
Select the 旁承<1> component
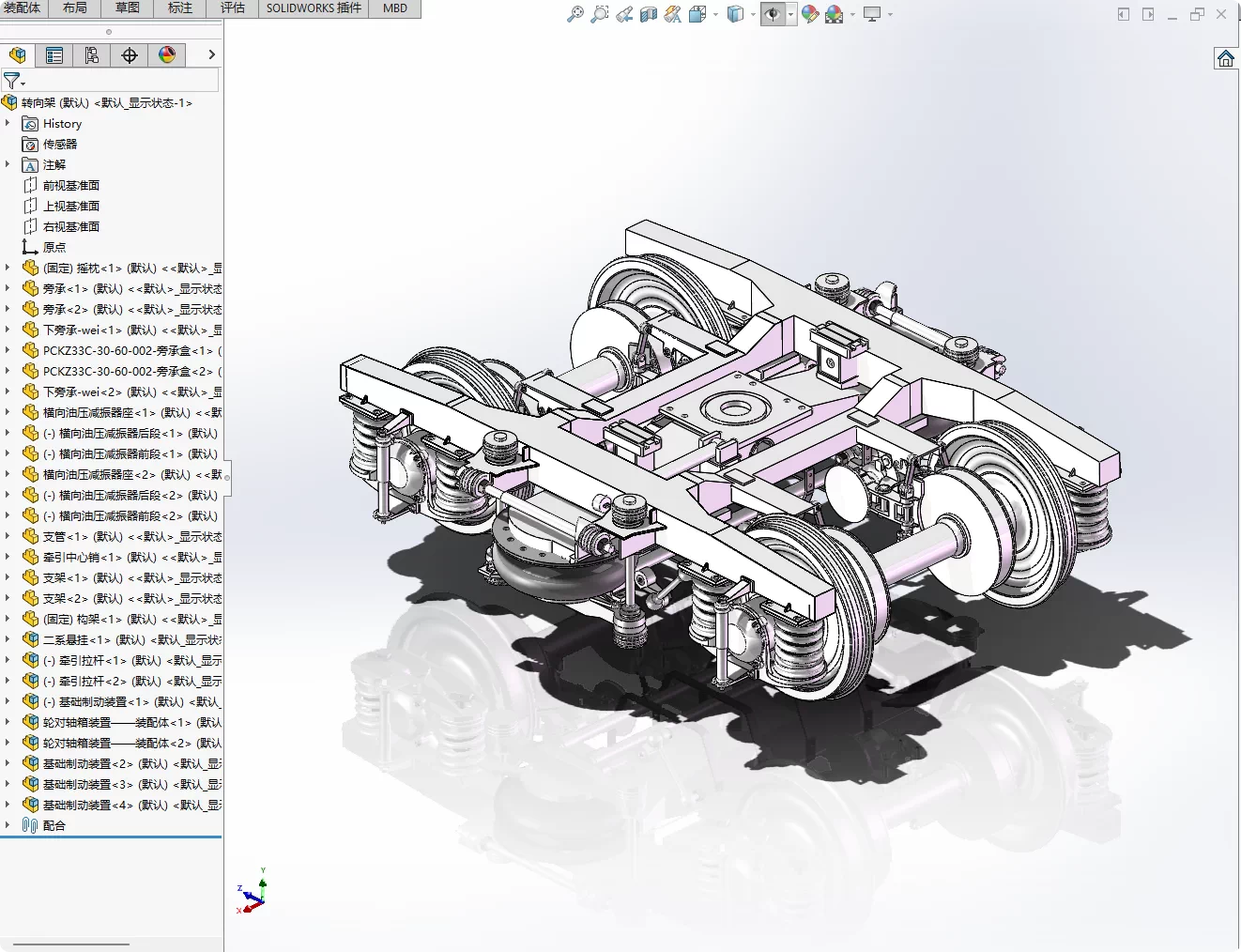click(122, 288)
